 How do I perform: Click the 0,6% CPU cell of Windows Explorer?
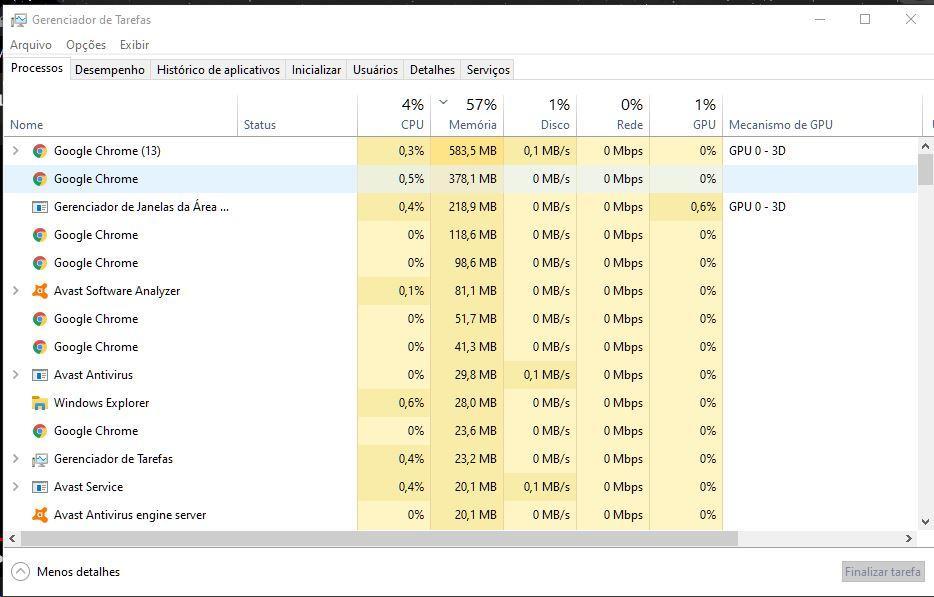pyautogui.click(x=394, y=403)
